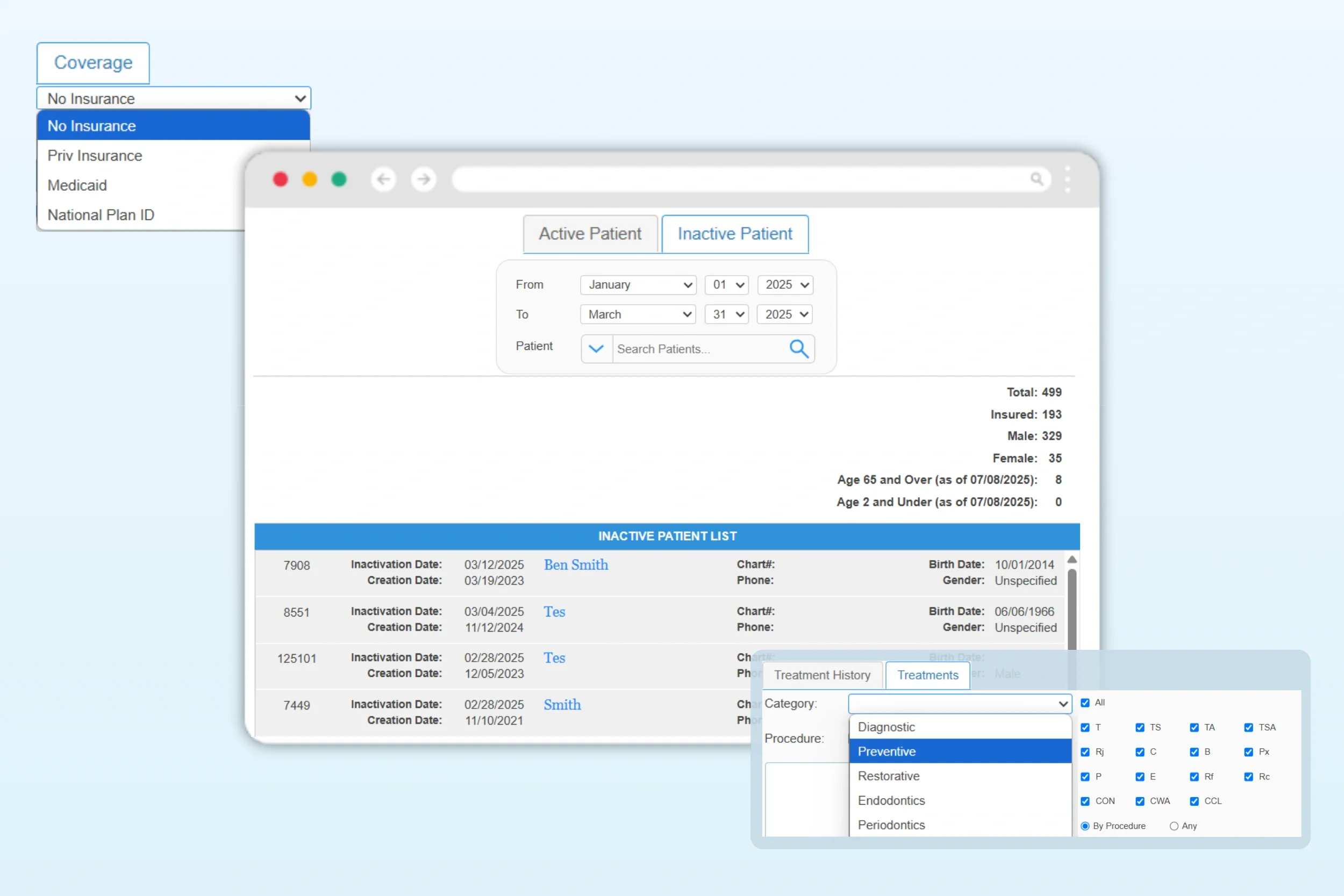Click the patient search magnifier icon
Screen dimensions: 1344x896
click(799, 349)
